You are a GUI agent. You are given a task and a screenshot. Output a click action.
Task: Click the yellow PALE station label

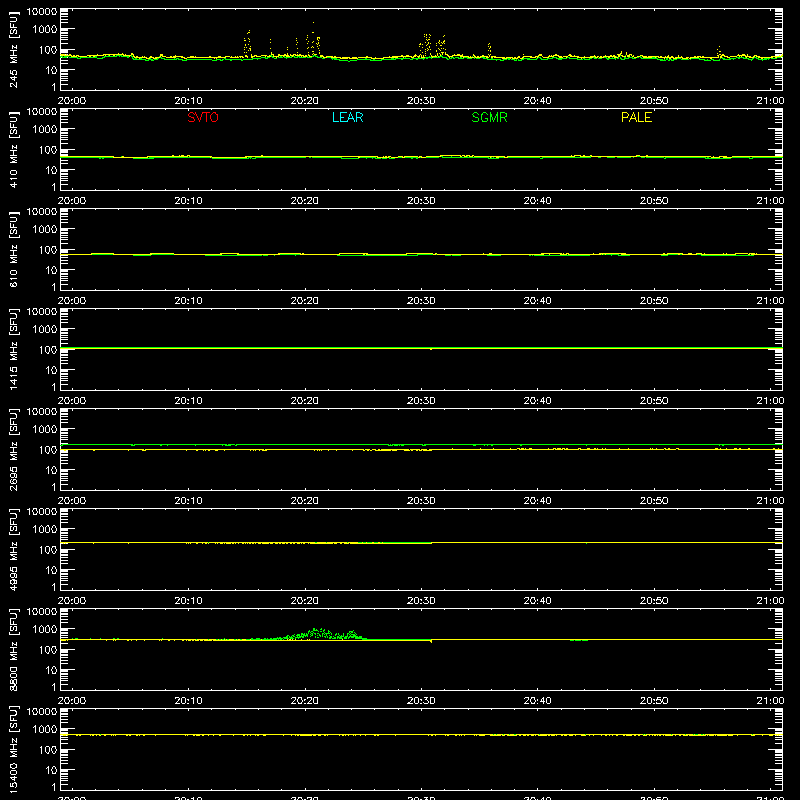[636, 117]
